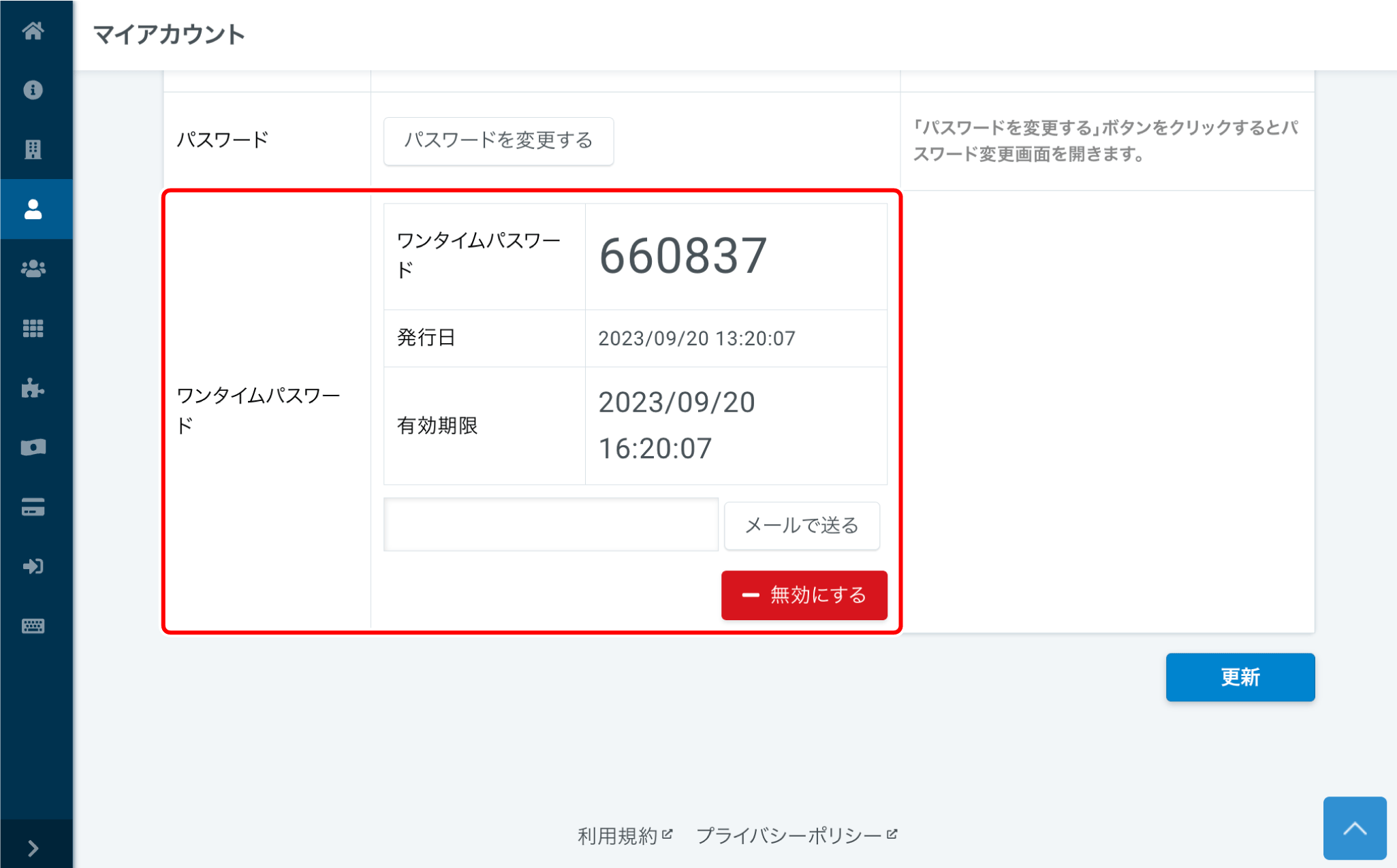
Task: Click the scroll-to-top arrow button
Action: click(x=1354, y=828)
